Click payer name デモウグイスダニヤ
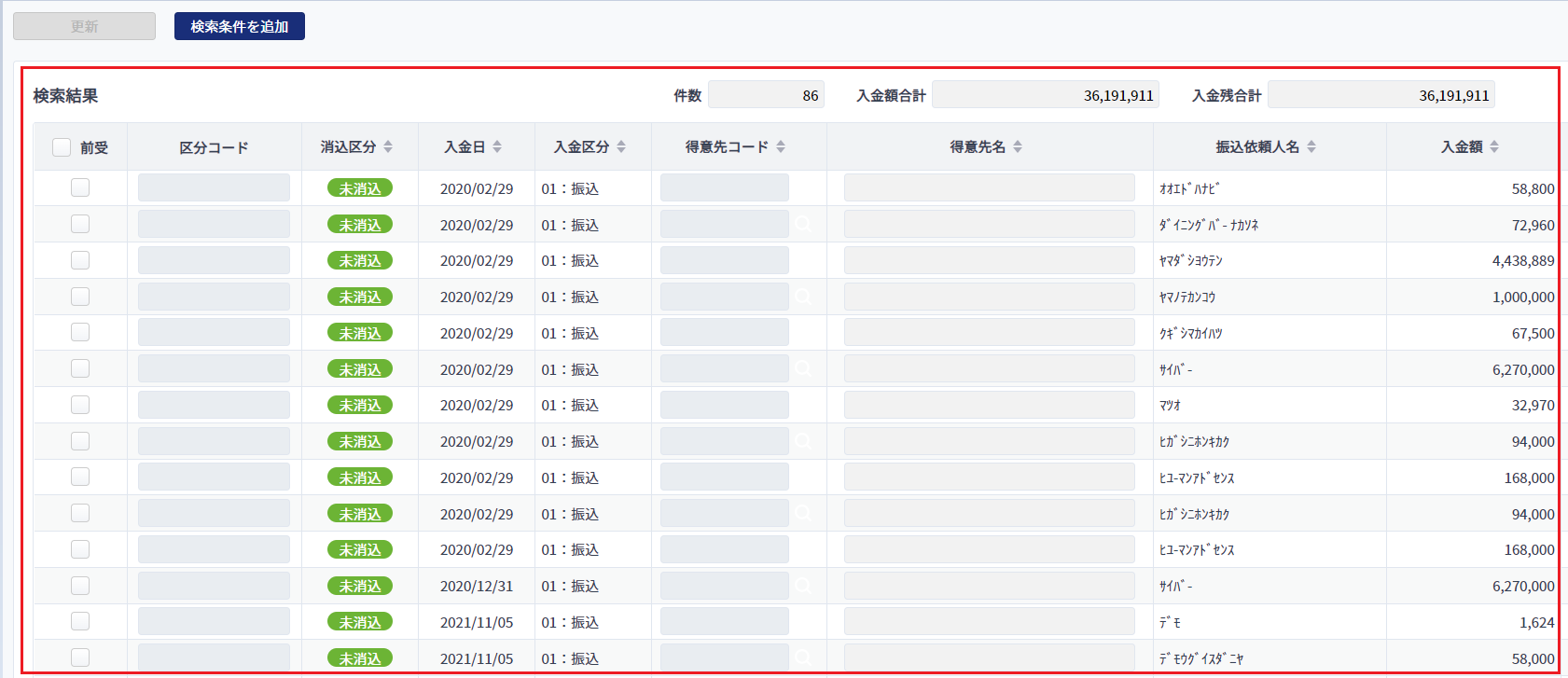The width and height of the screenshot is (1568, 678). coord(1201,658)
